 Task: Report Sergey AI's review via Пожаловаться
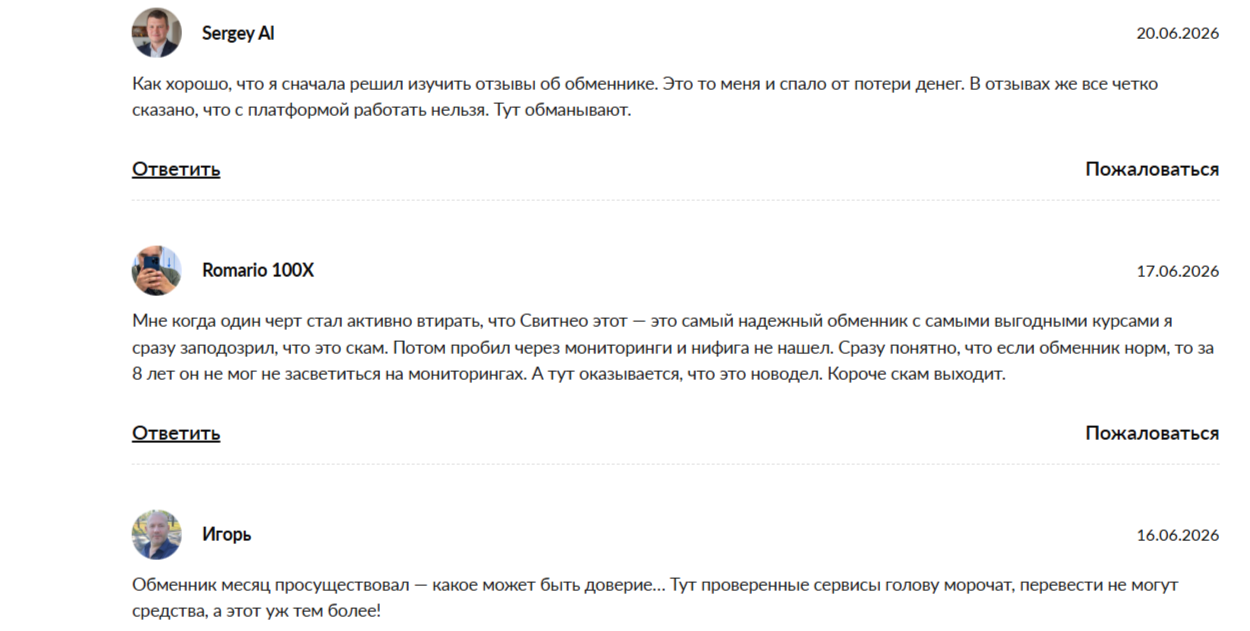point(1152,169)
